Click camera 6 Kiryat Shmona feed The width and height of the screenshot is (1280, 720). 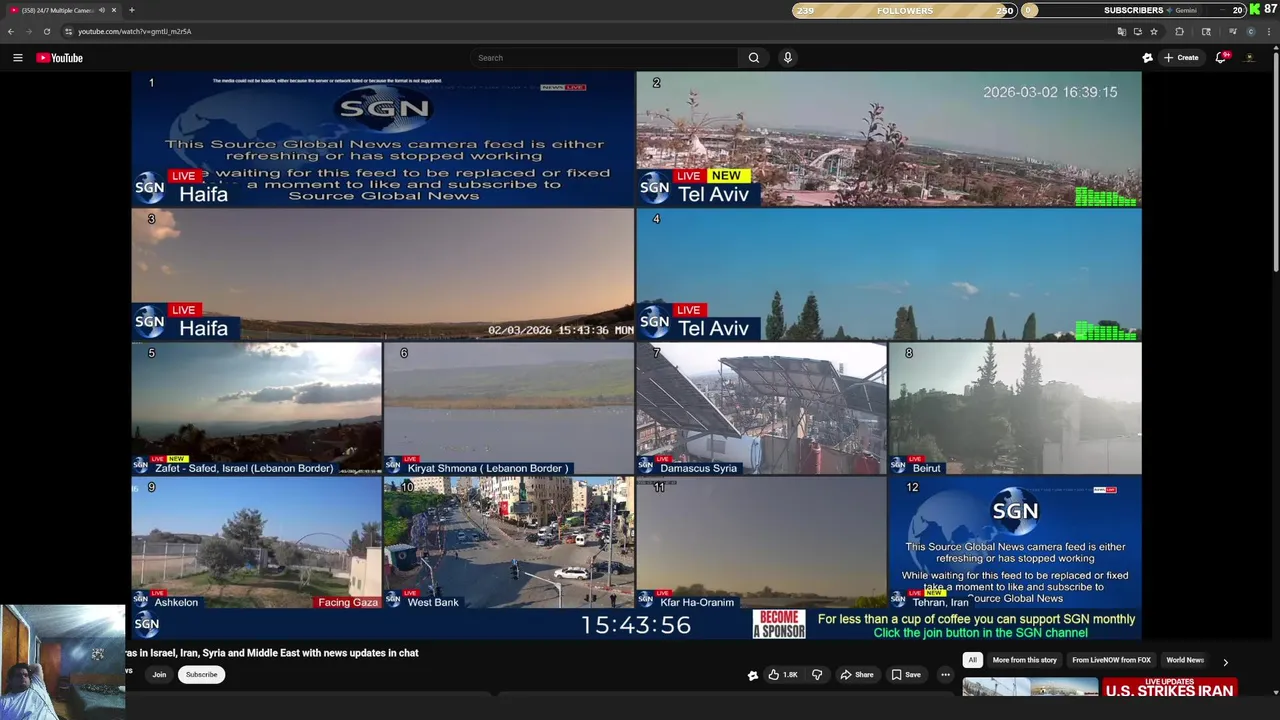[508, 409]
